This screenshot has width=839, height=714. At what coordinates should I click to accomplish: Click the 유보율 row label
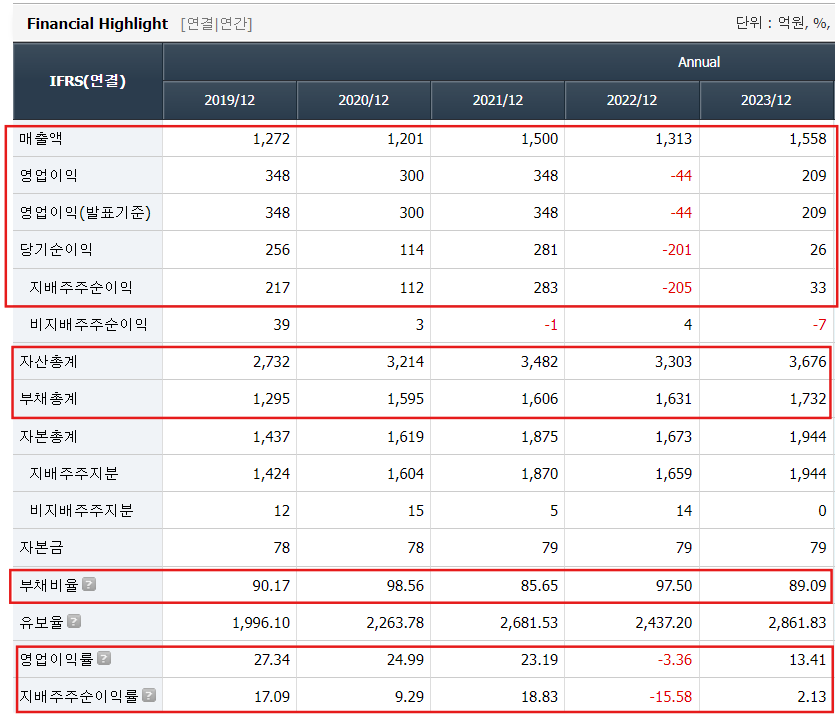click(41, 622)
